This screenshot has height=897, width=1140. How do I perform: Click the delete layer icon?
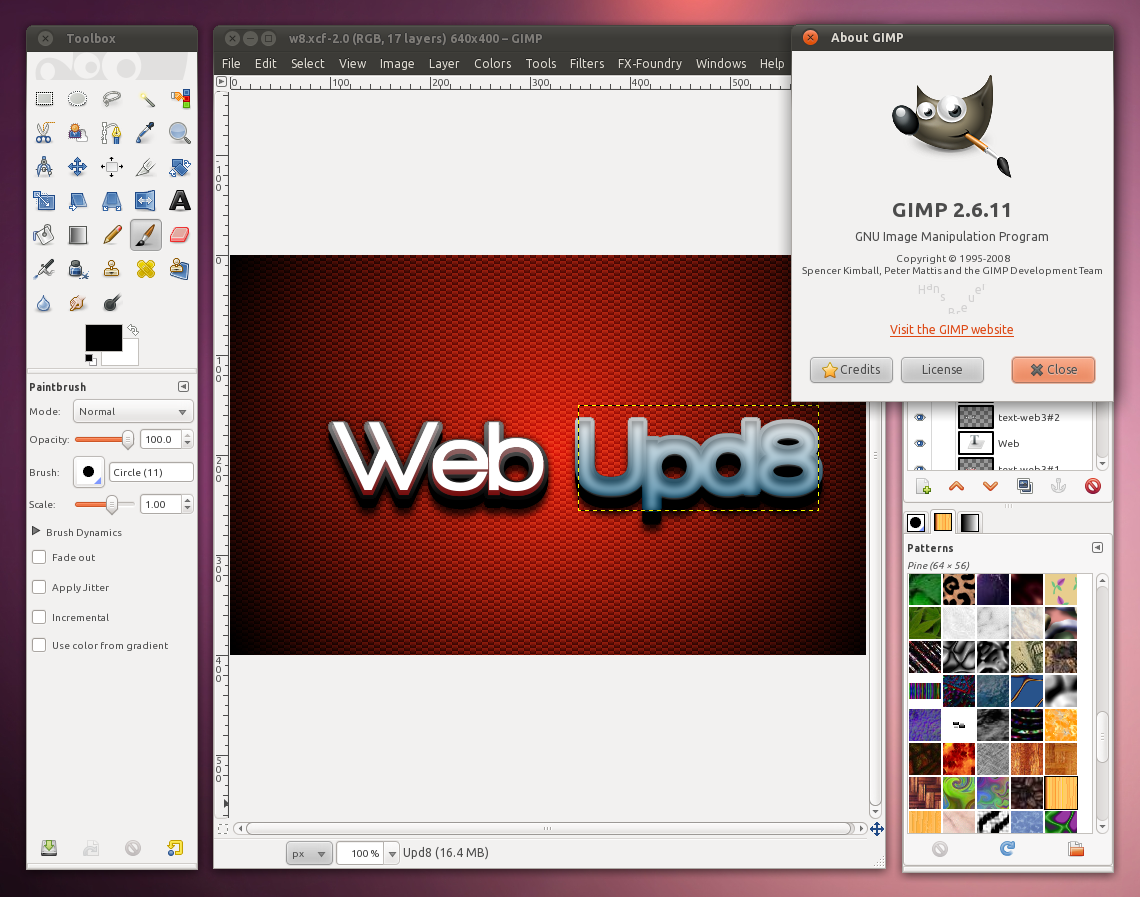[1092, 486]
